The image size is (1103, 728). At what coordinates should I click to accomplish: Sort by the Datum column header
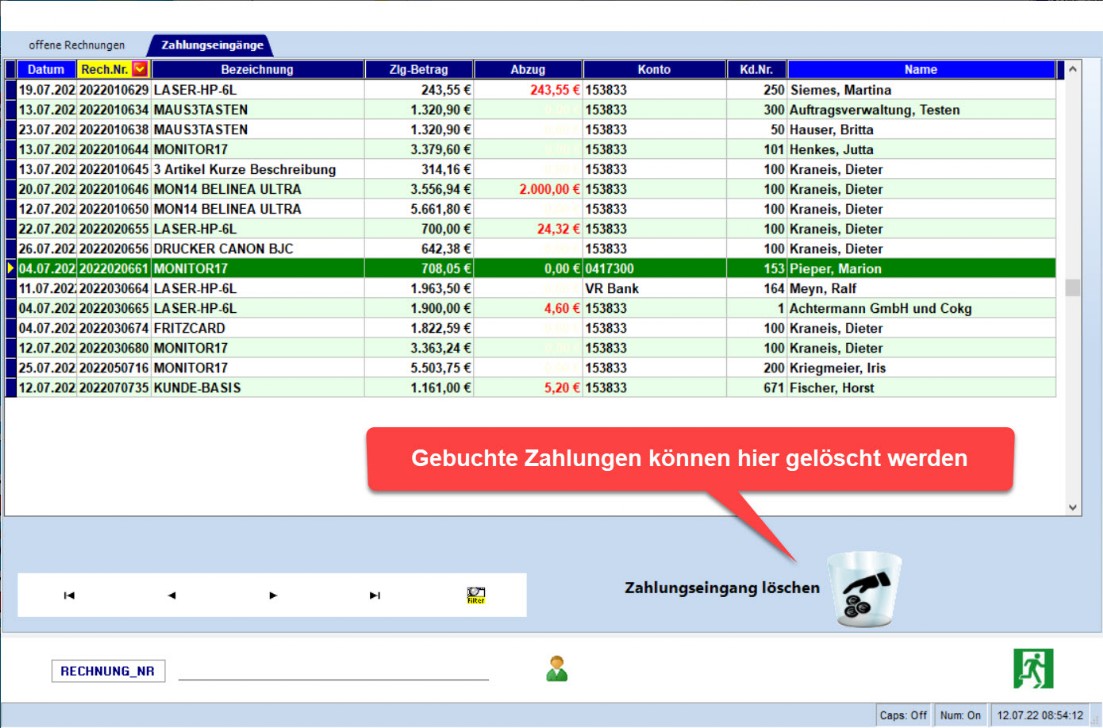coord(46,70)
